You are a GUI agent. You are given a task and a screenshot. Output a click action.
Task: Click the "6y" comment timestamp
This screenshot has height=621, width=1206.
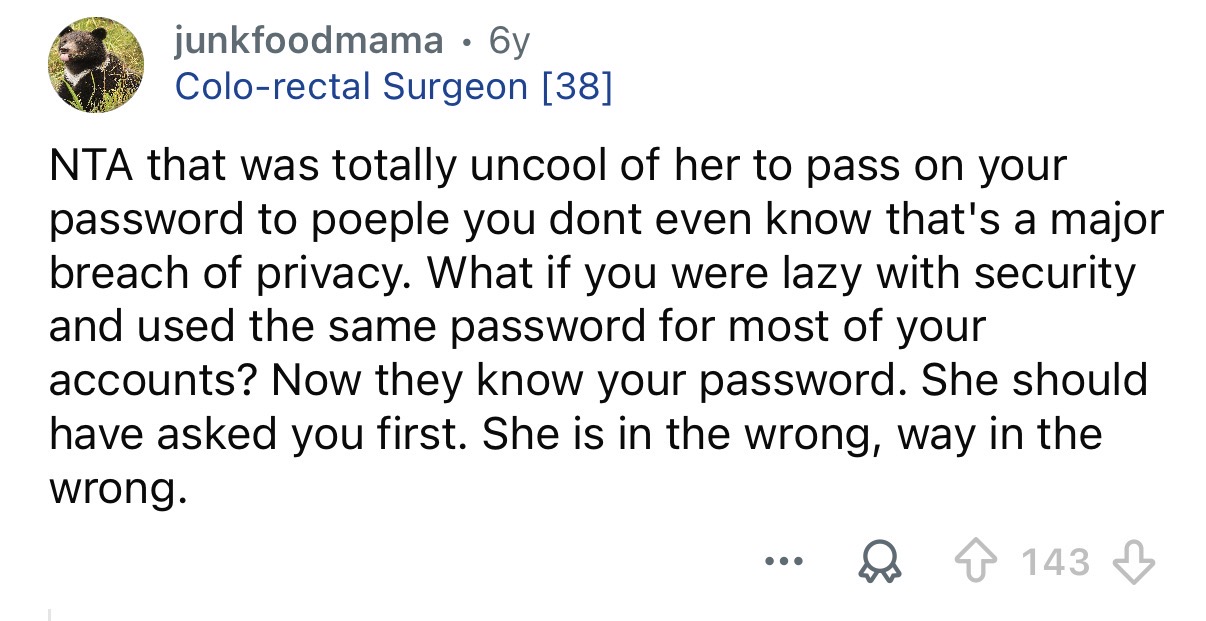(509, 41)
